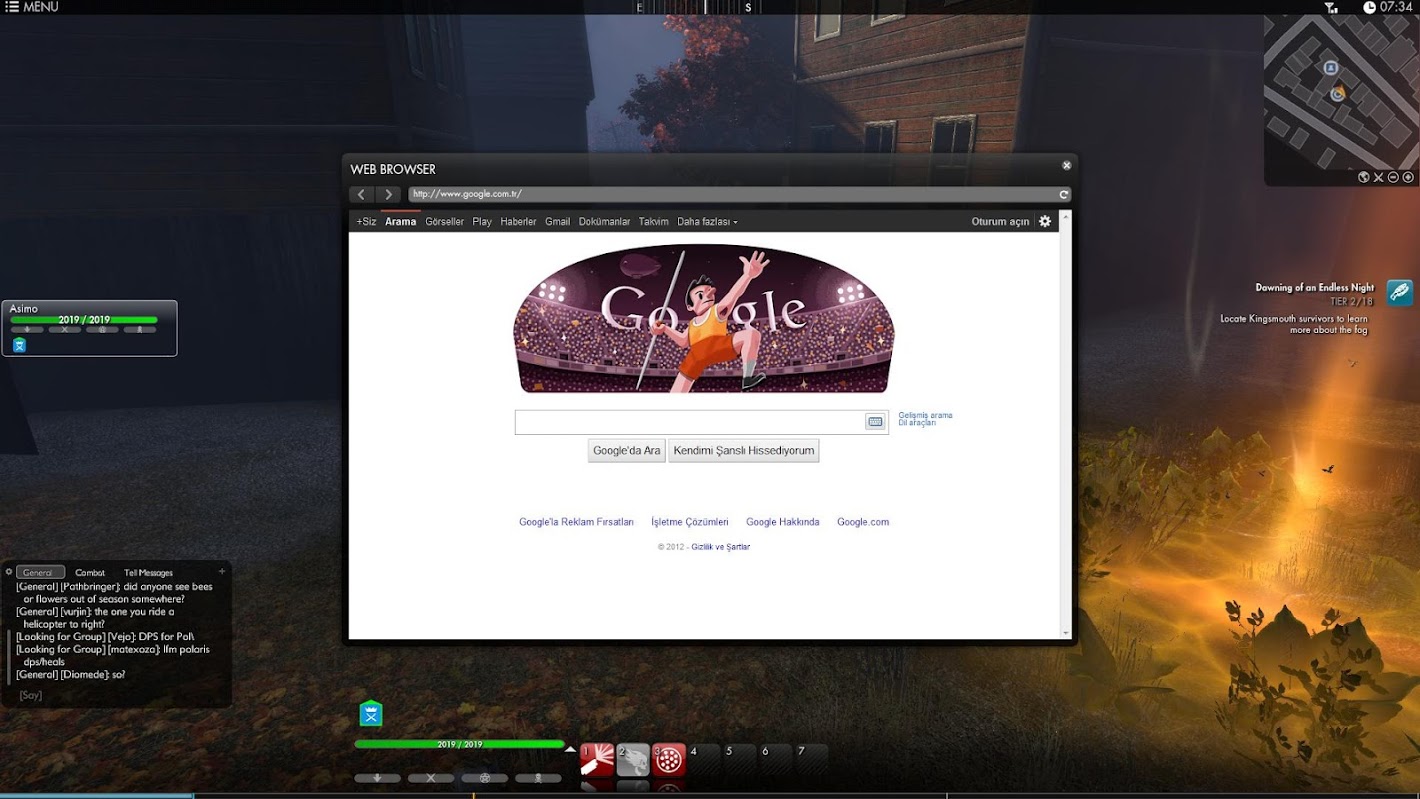Screen dimensions: 1420x799
Task: Click the Olympic javelin Google doodle
Action: pos(703,319)
